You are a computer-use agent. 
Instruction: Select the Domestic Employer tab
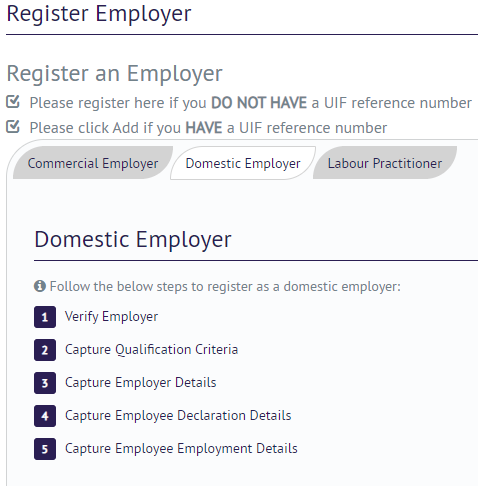coord(243,163)
